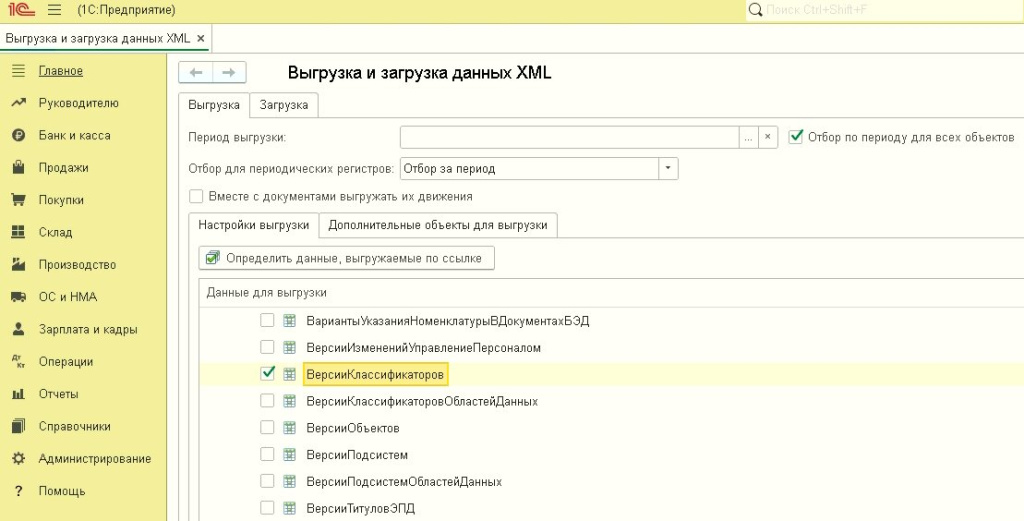Open Отбор для периодических регистров dropdown arrow
This screenshot has width=1024, height=521.
668,168
